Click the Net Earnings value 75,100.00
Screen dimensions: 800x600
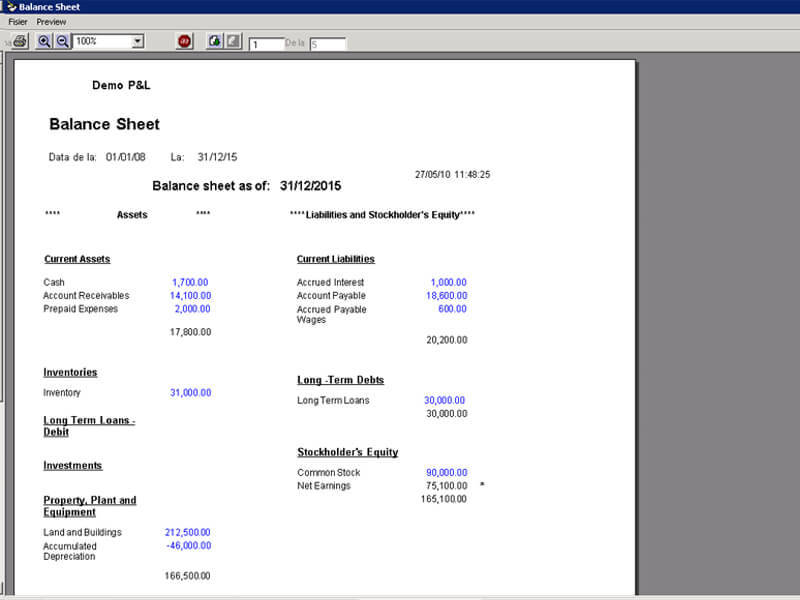click(x=446, y=486)
